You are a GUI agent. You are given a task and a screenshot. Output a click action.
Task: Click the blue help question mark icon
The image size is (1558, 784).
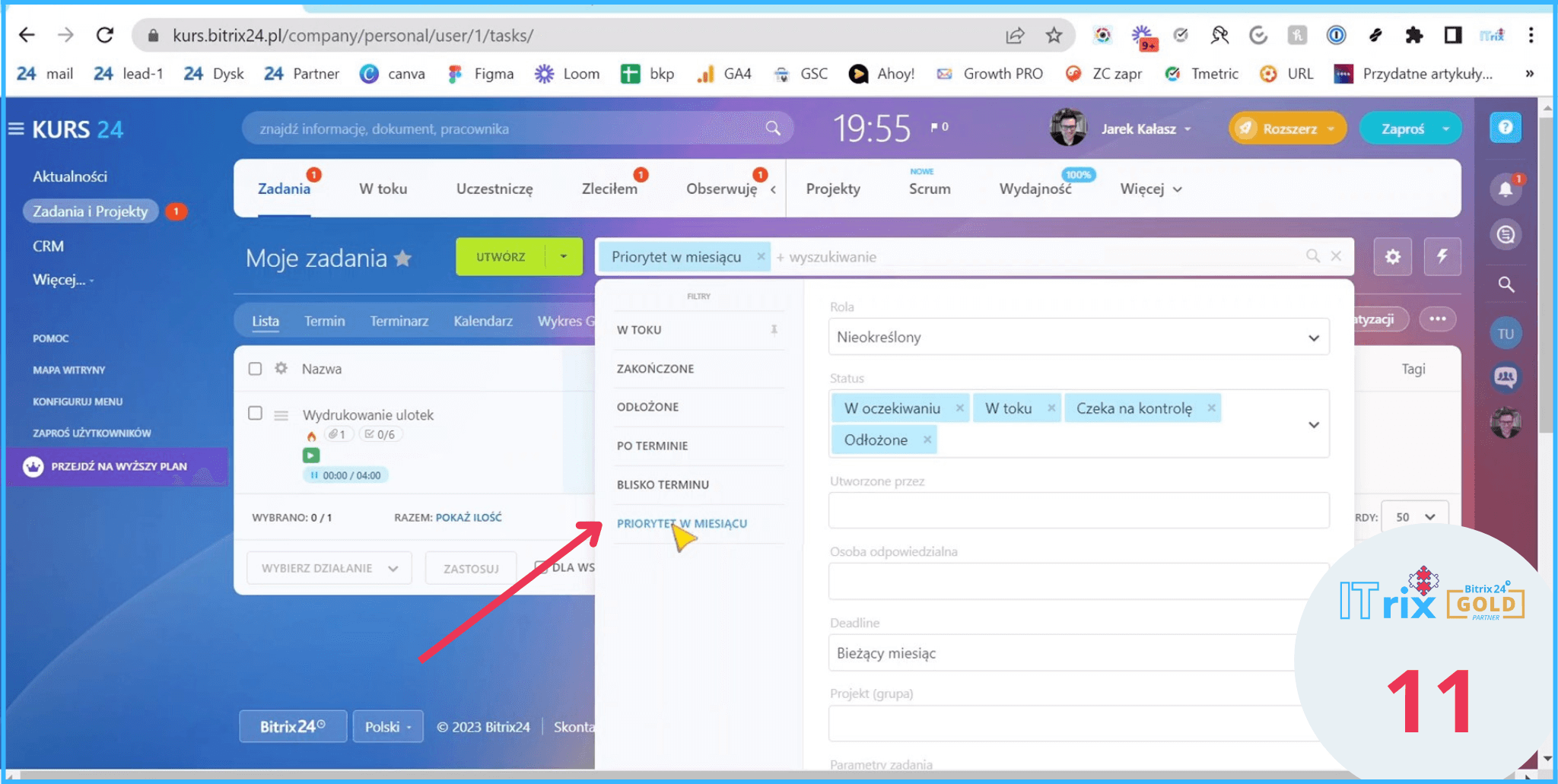tap(1506, 128)
